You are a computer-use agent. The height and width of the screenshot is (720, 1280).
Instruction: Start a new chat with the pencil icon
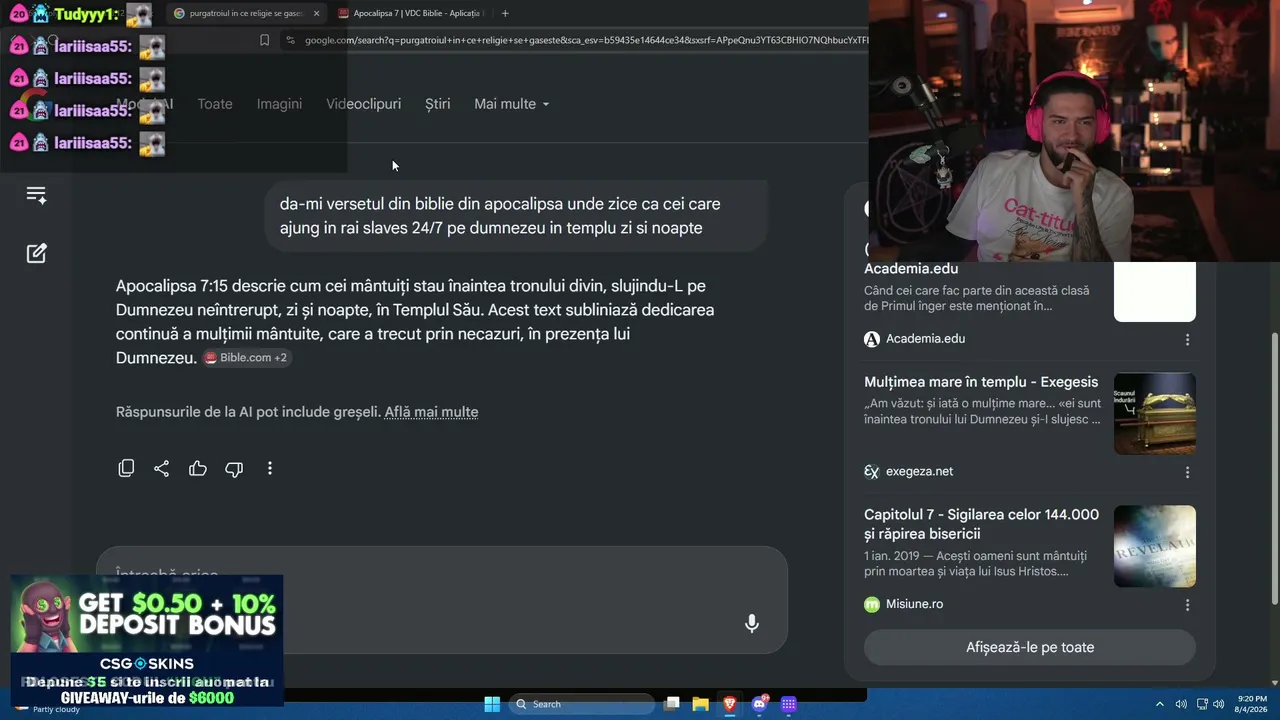36,253
